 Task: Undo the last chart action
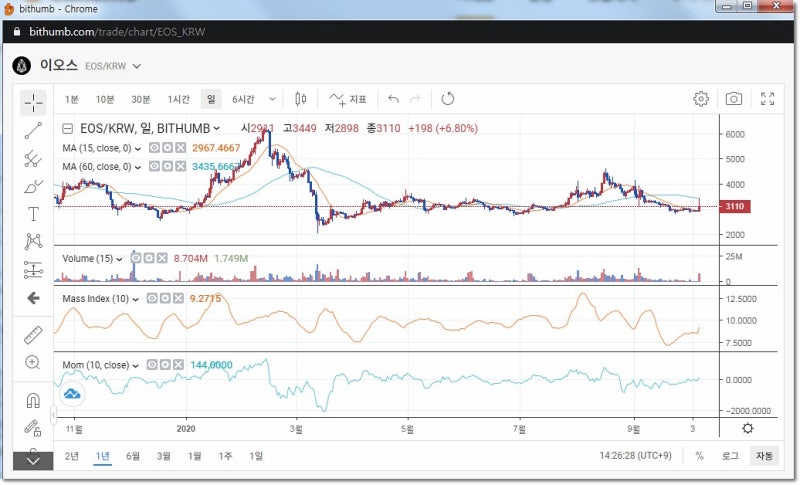393,99
